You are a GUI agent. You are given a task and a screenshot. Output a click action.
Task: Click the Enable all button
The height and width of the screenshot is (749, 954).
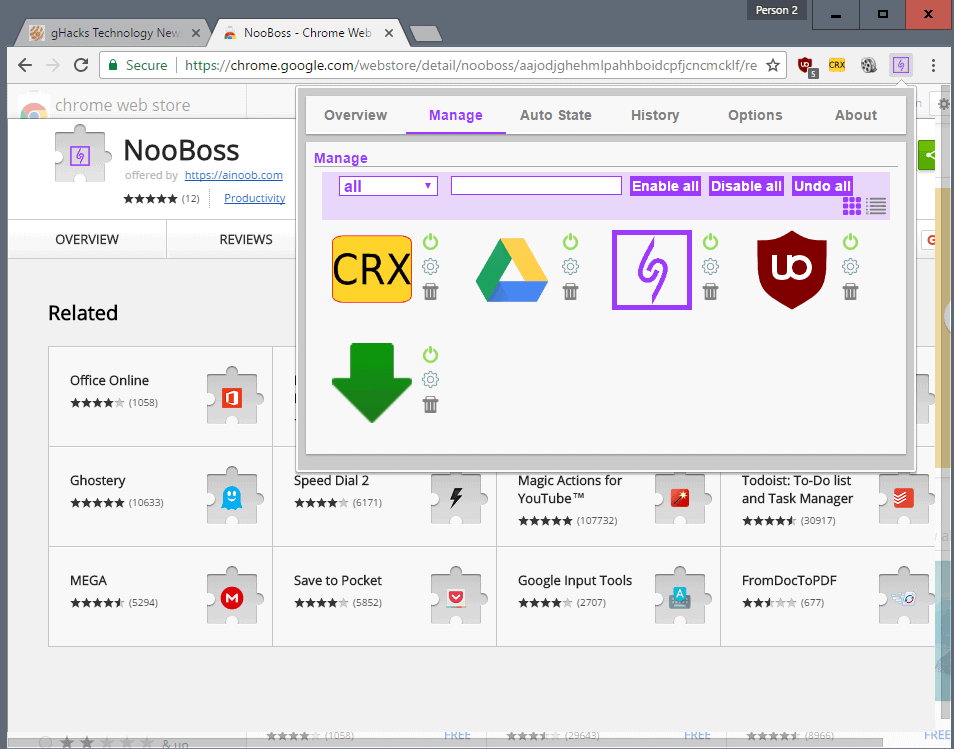coord(665,185)
